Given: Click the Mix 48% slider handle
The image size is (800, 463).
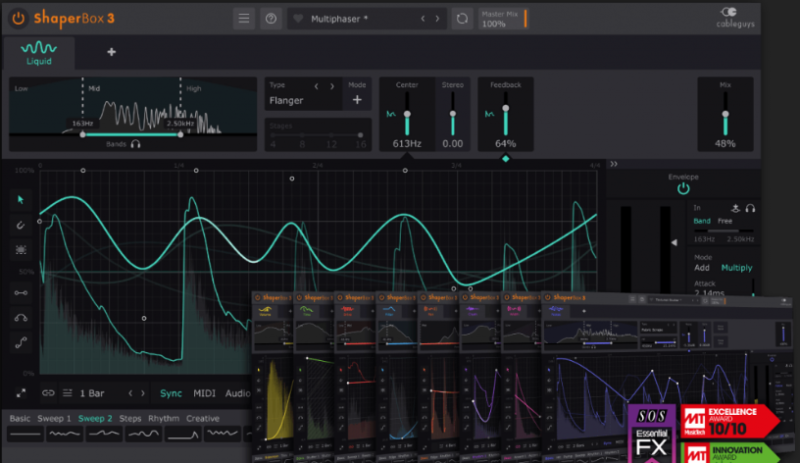Looking at the screenshot, I should 726,114.
